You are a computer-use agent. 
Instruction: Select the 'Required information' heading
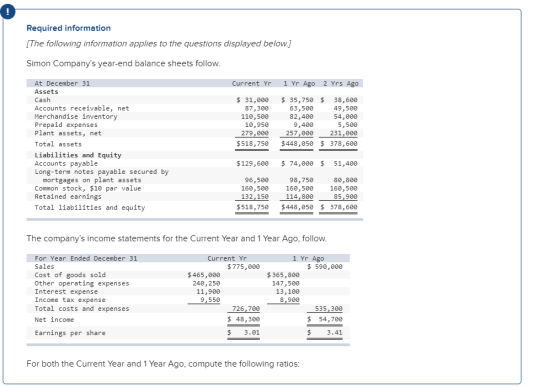[x=69, y=28]
